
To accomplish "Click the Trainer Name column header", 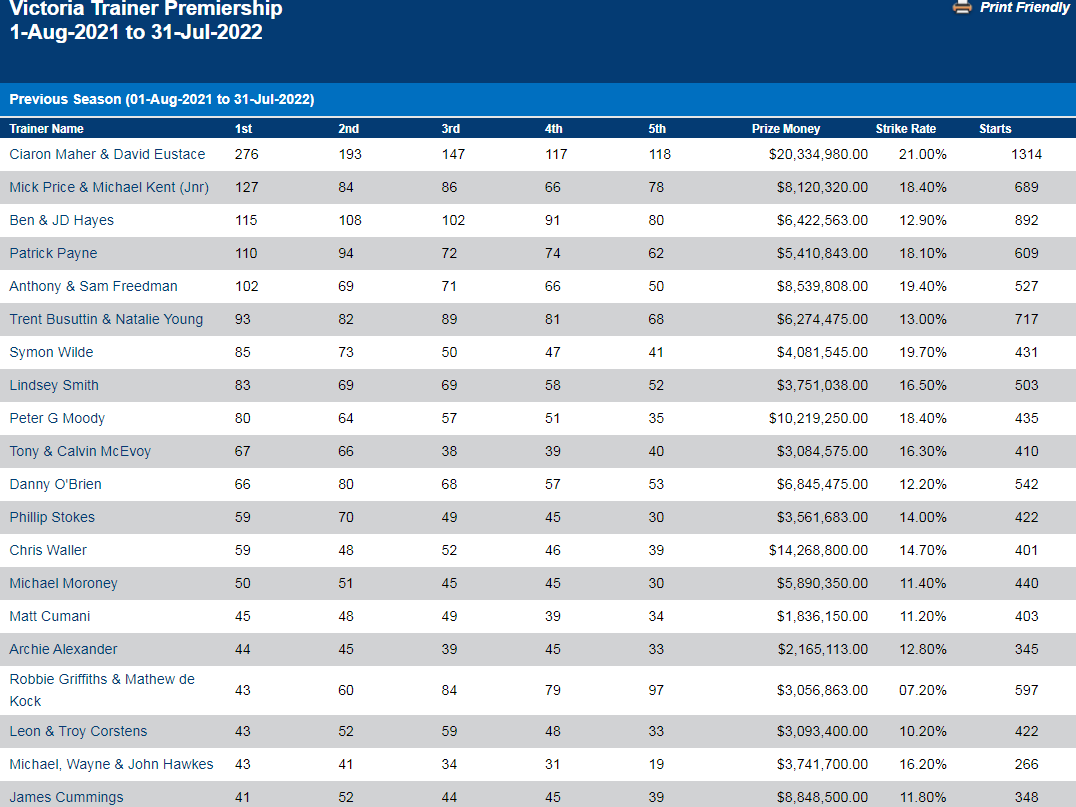I will tap(46, 129).
